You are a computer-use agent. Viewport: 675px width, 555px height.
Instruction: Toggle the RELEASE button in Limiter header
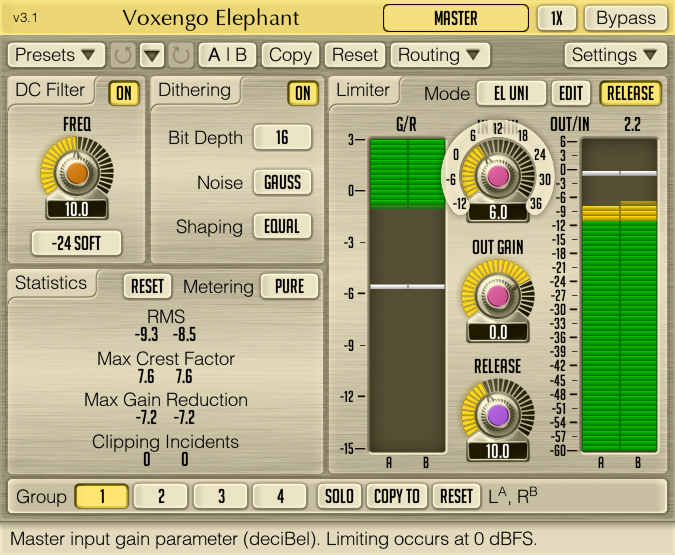tap(631, 93)
